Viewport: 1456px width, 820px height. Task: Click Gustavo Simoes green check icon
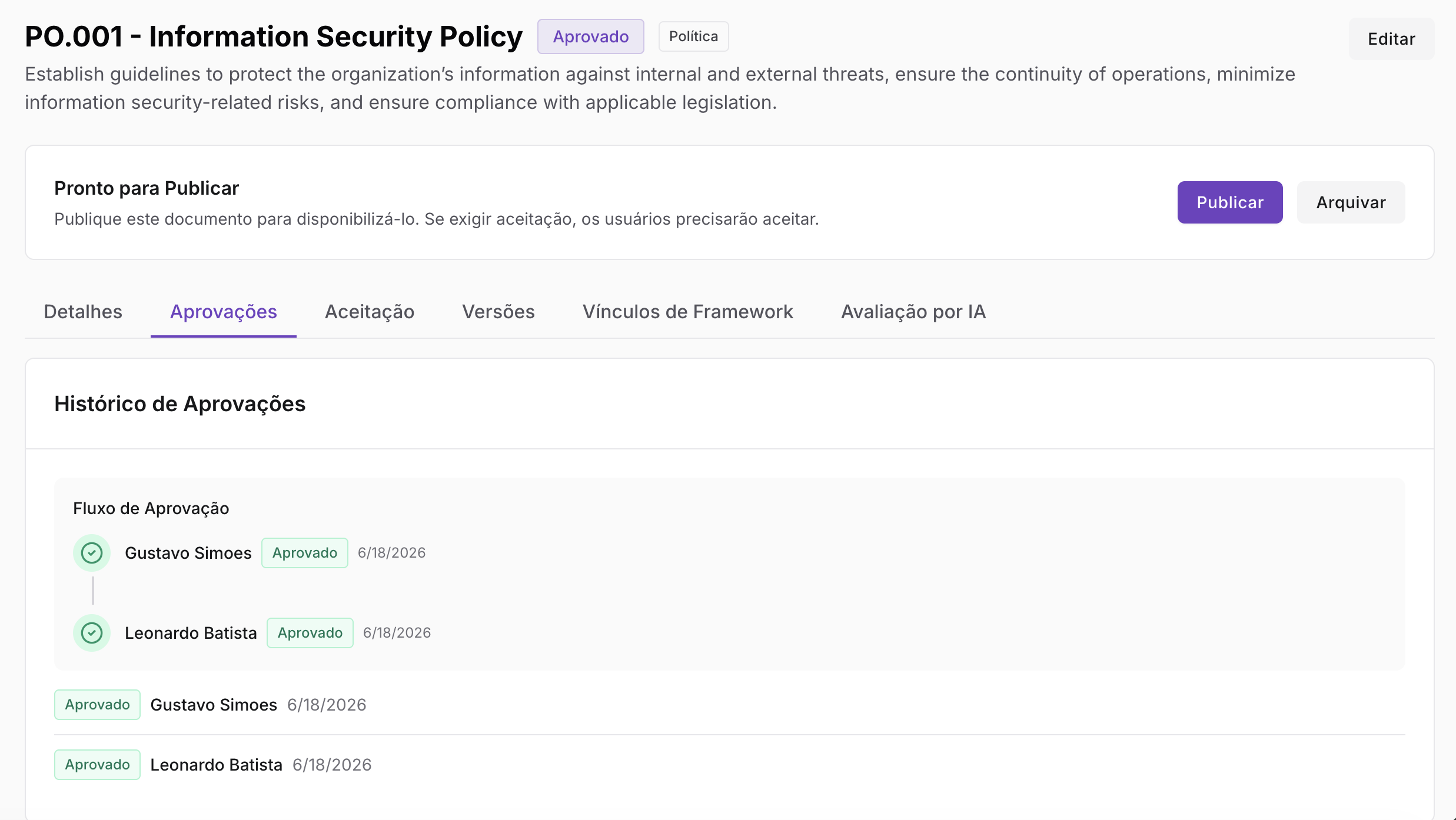click(x=92, y=553)
